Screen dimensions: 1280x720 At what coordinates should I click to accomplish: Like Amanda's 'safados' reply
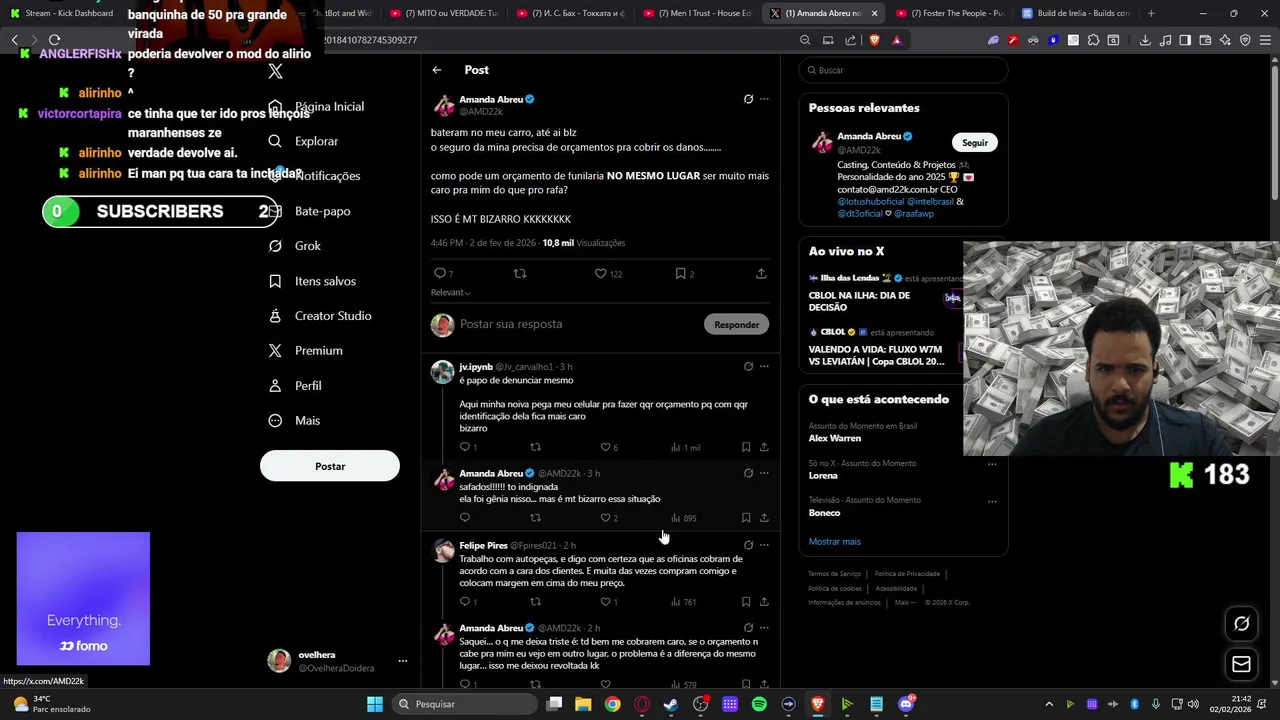605,518
